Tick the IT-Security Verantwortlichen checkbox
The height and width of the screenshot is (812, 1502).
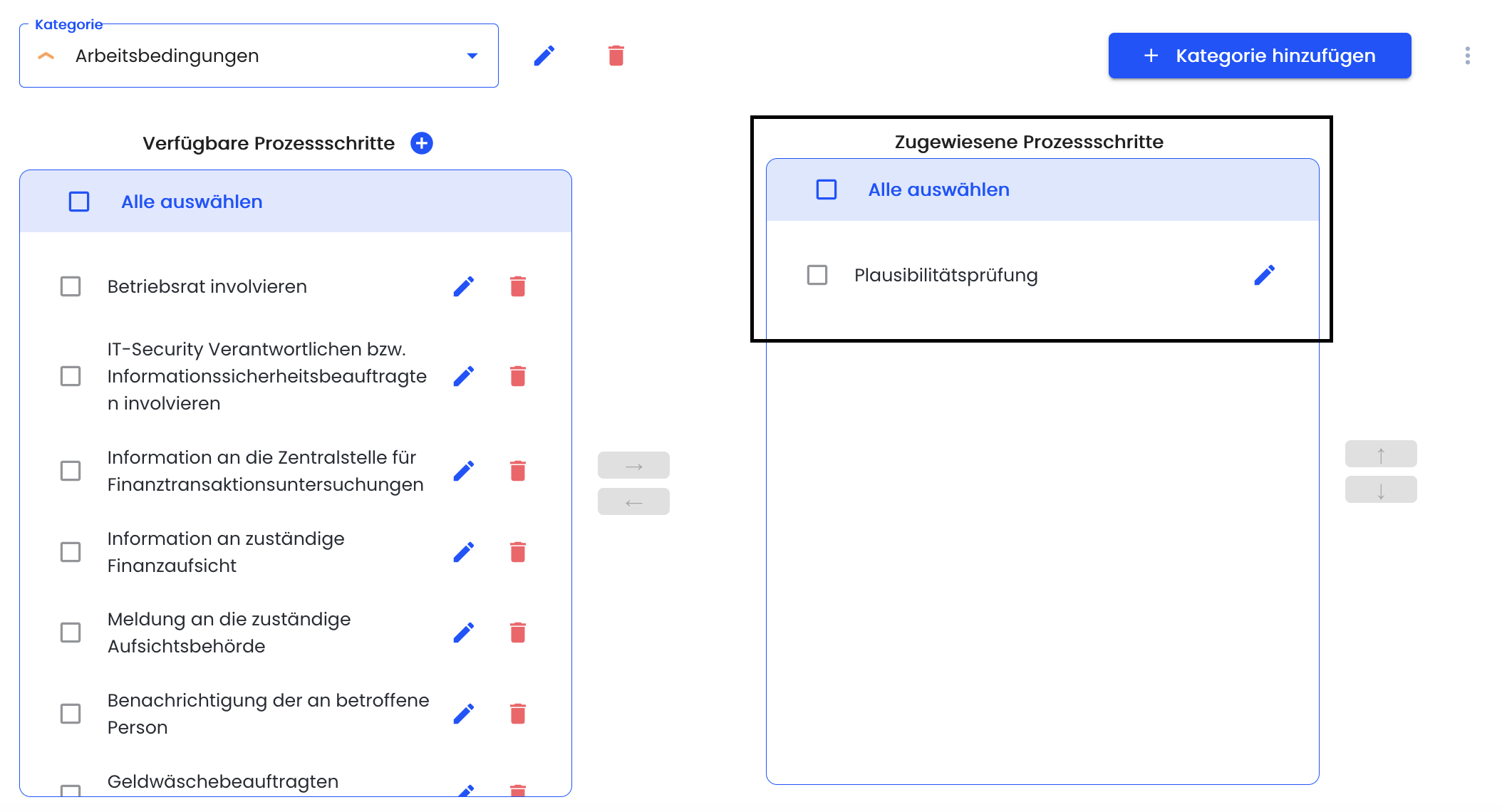(71, 376)
